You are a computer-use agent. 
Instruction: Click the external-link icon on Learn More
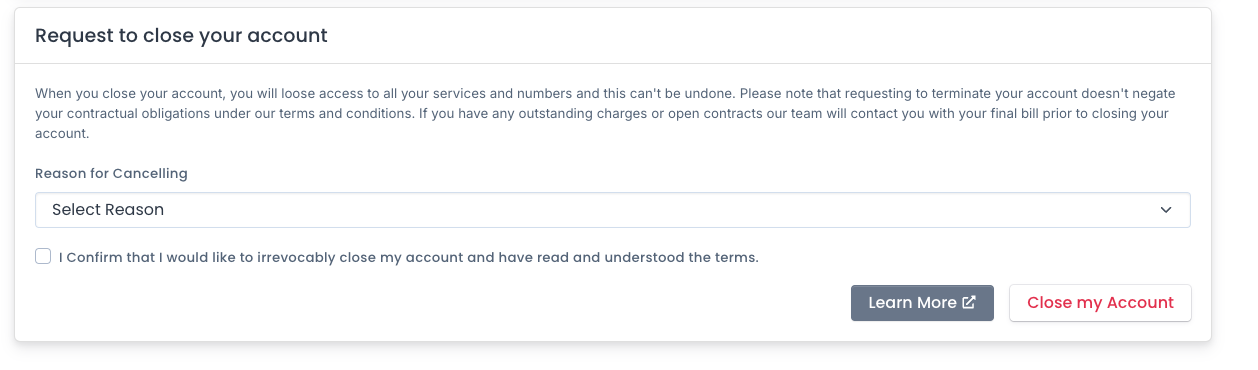[x=968, y=303]
